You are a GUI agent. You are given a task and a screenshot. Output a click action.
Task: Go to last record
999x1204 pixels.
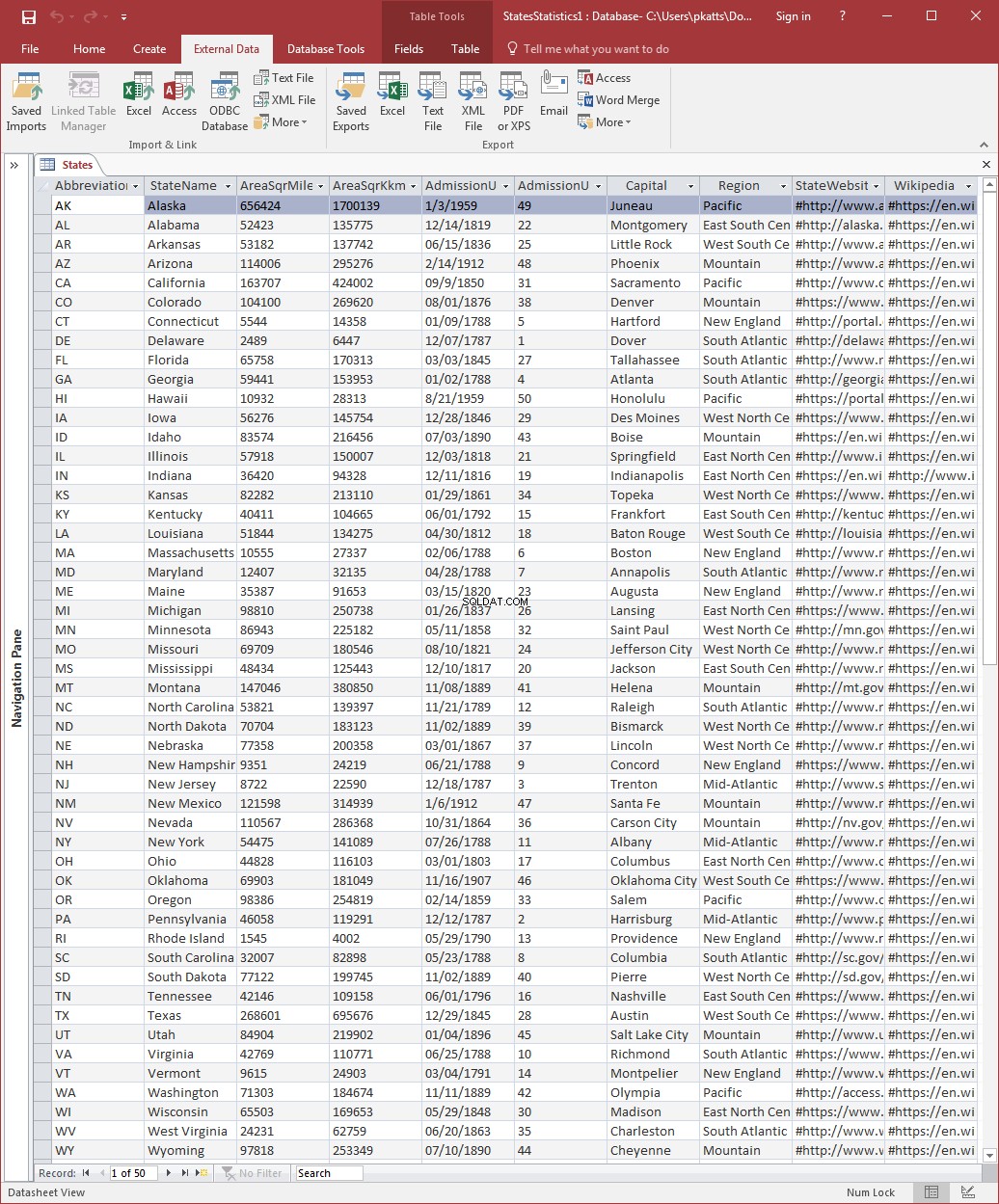[185, 1173]
